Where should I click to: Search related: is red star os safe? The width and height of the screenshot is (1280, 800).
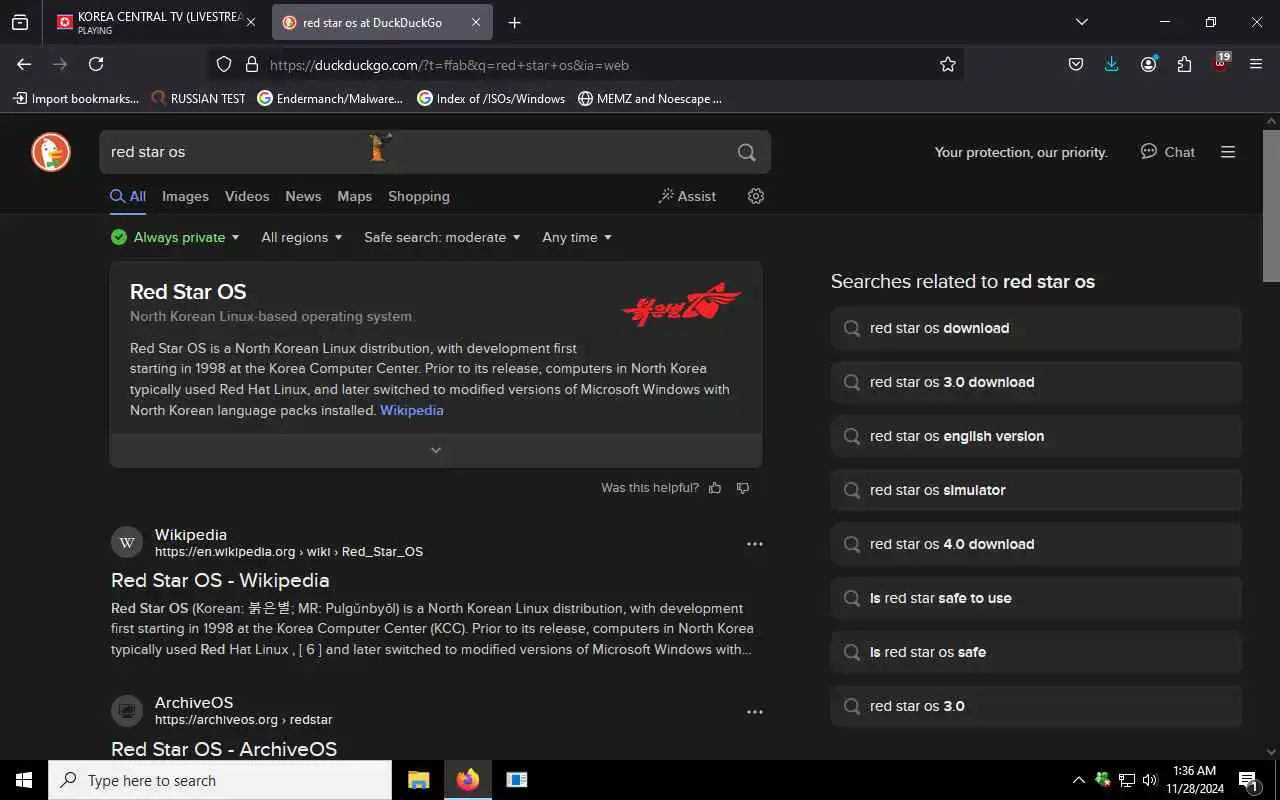pyautogui.click(x=1036, y=652)
